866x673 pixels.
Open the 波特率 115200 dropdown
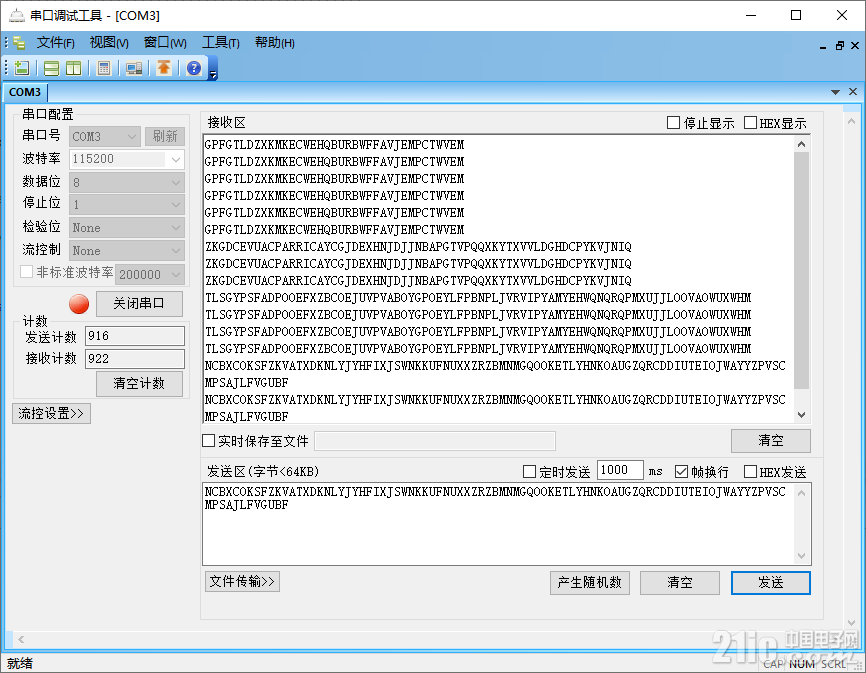[x=126, y=159]
